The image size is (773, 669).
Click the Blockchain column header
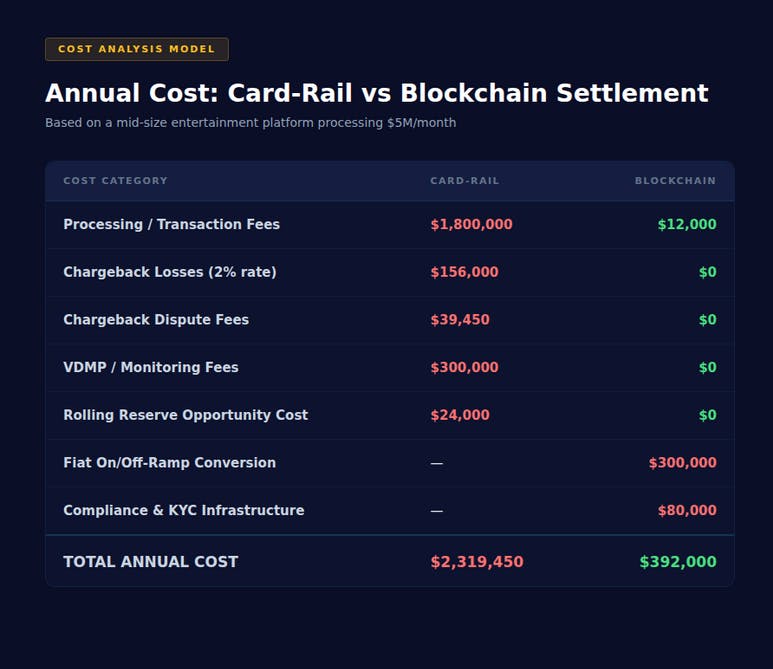[675, 181]
